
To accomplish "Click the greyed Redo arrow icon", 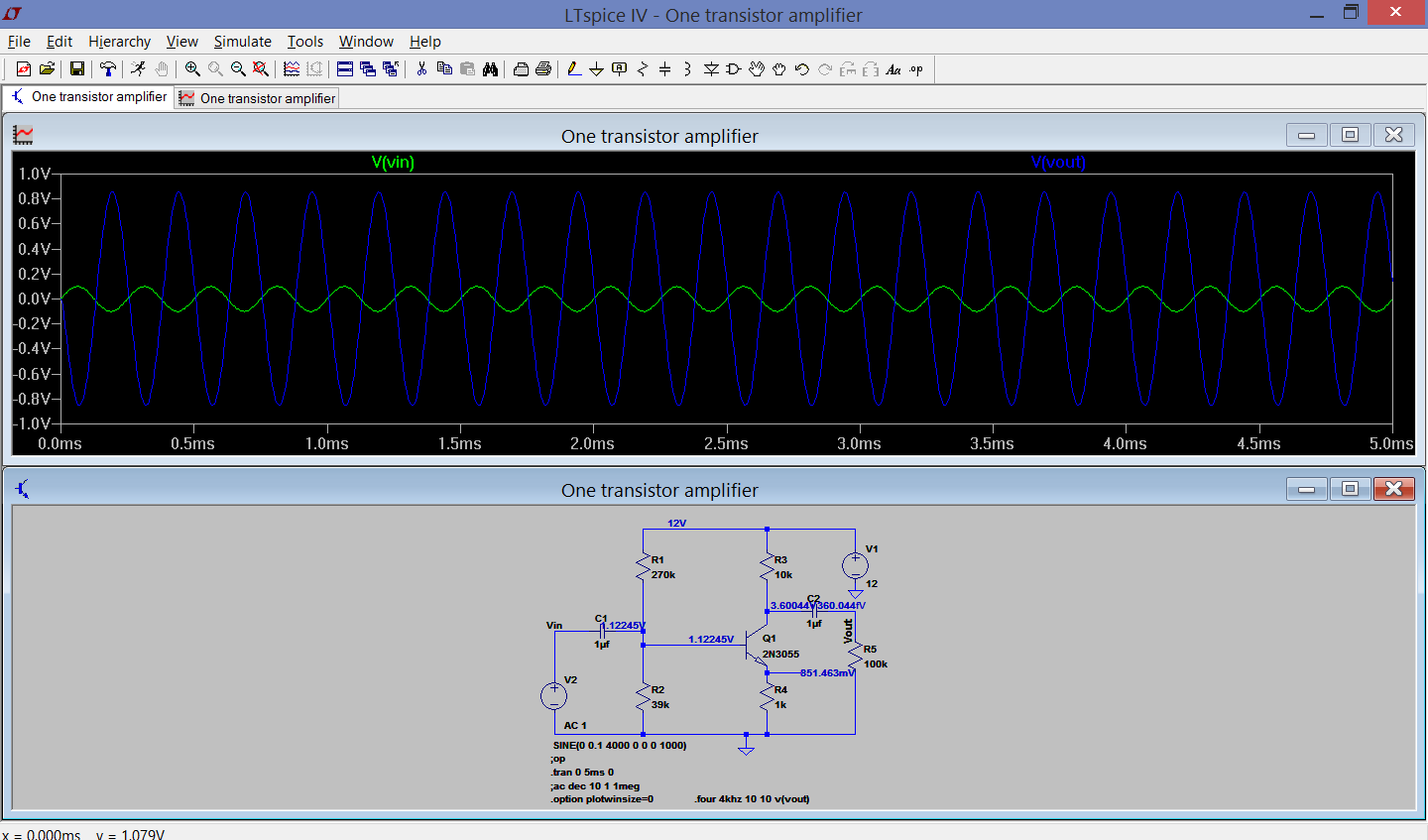I will coord(825,68).
